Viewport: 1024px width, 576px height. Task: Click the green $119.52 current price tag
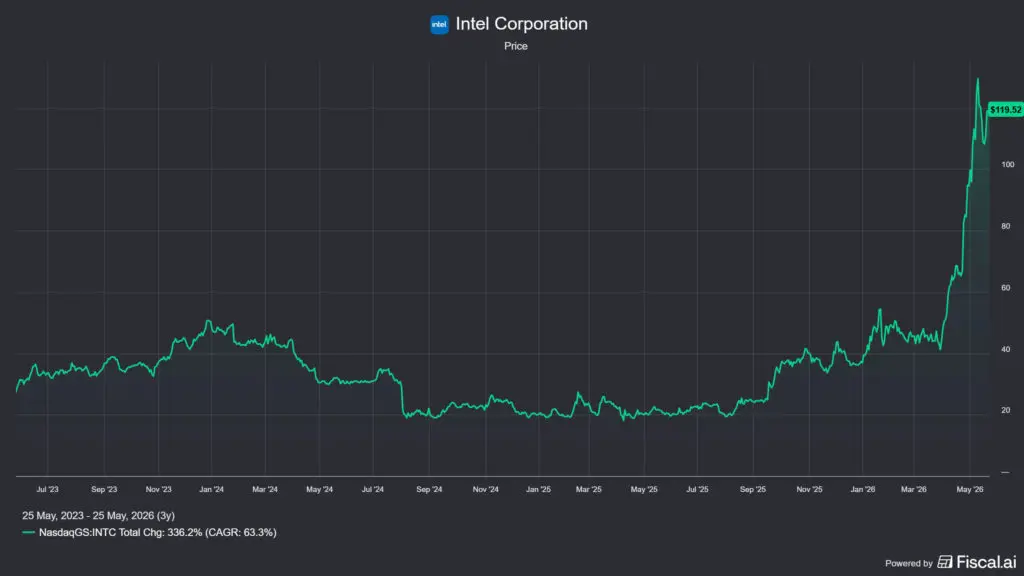(1006, 110)
